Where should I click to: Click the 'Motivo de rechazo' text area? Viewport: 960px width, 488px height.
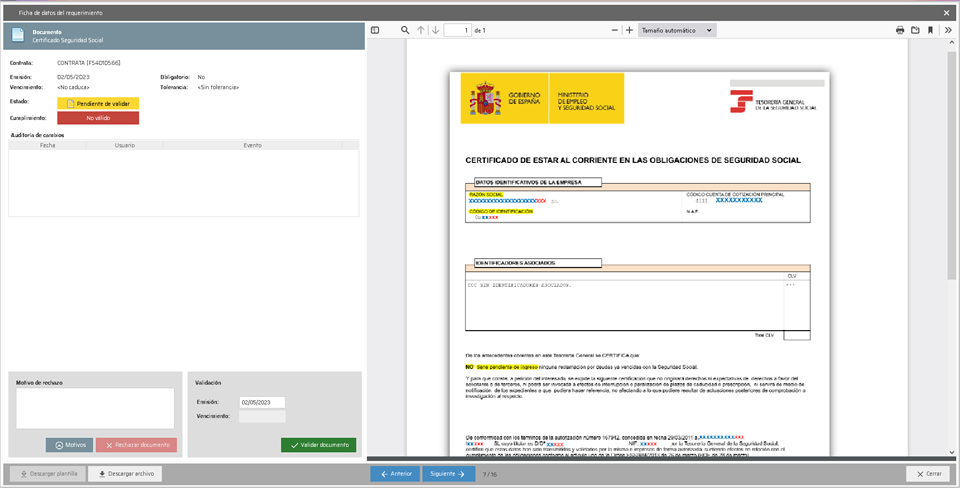(x=95, y=408)
